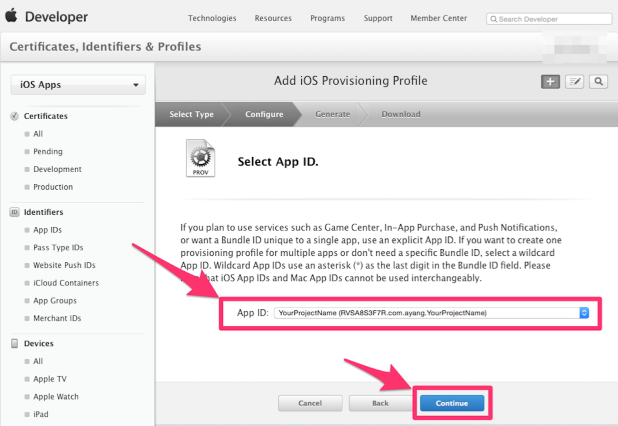
Task: Click the Identifiers section icon
Action: [x=15, y=212]
